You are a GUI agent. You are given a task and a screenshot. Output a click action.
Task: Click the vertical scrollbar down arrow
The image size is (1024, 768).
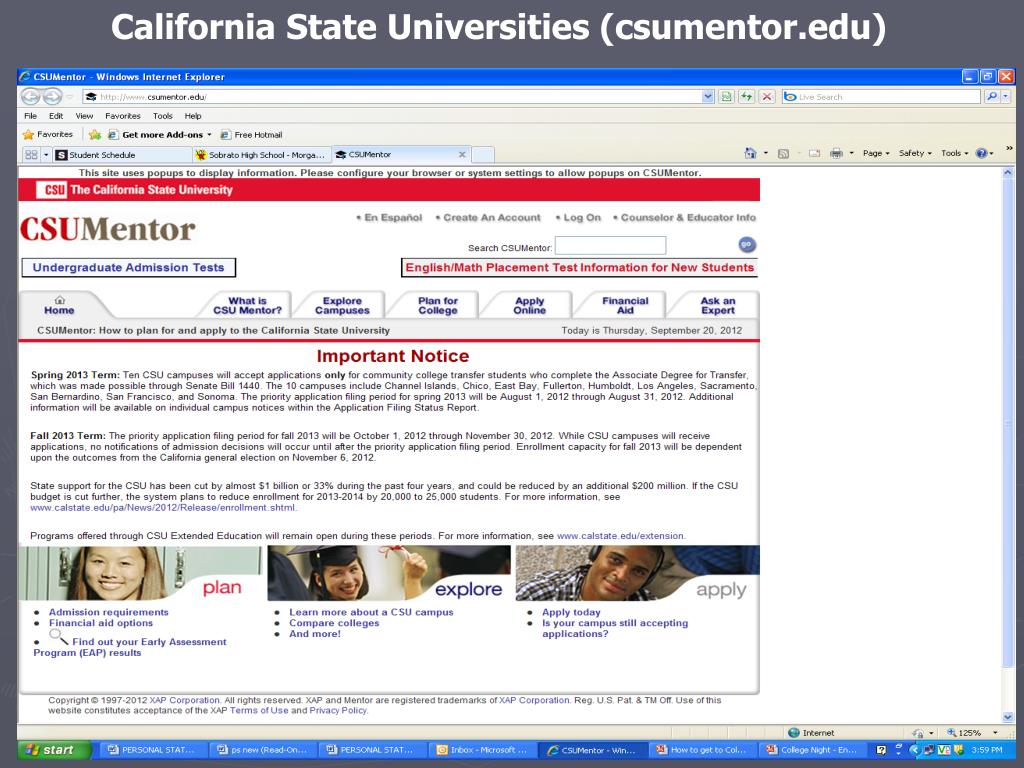tap(1008, 717)
